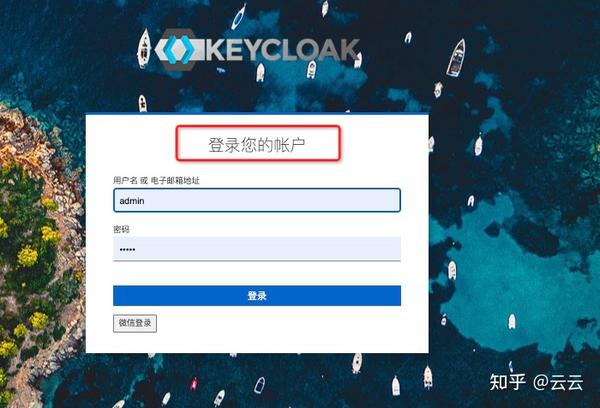Click the small red boat near bottom

(x=194, y=384)
